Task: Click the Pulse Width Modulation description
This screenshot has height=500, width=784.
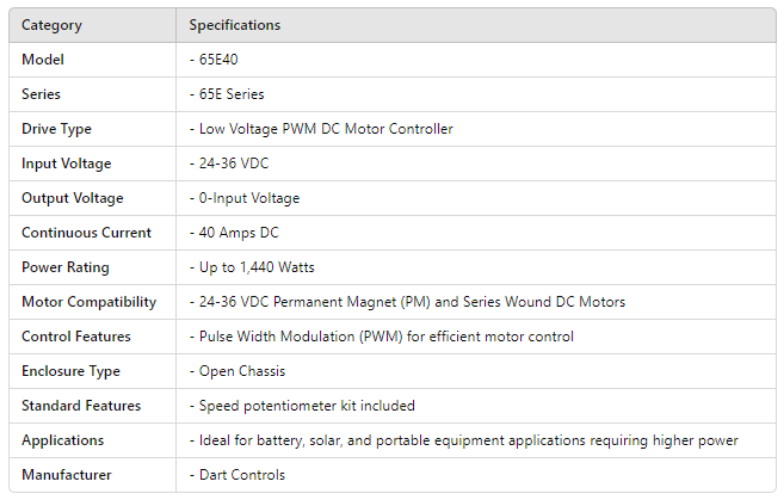Action: [383, 337]
